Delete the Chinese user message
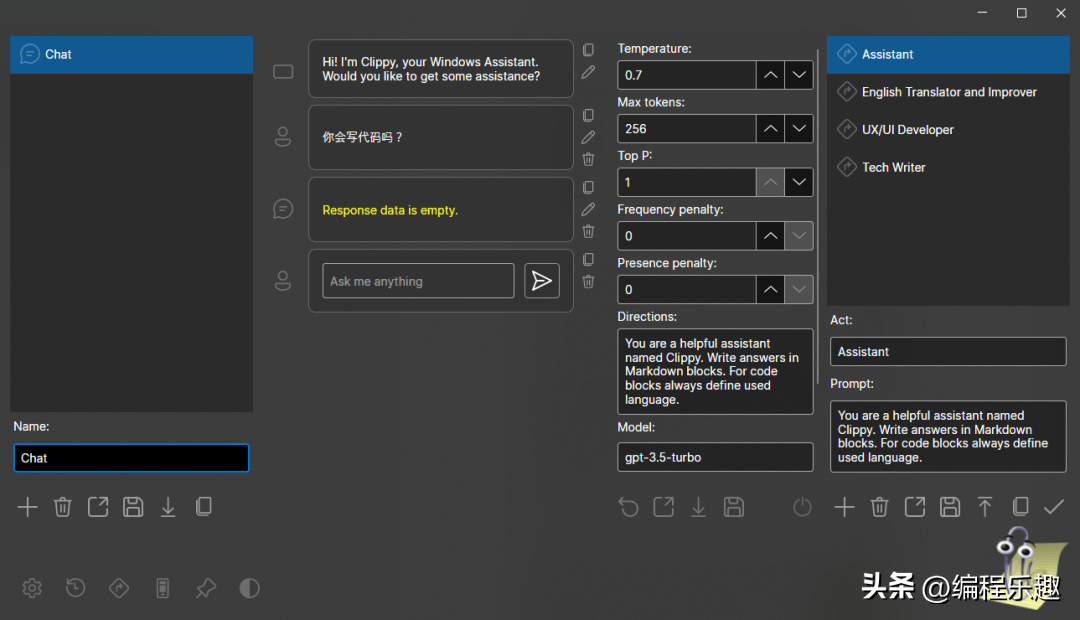Image resolution: width=1080 pixels, height=620 pixels. click(588, 159)
